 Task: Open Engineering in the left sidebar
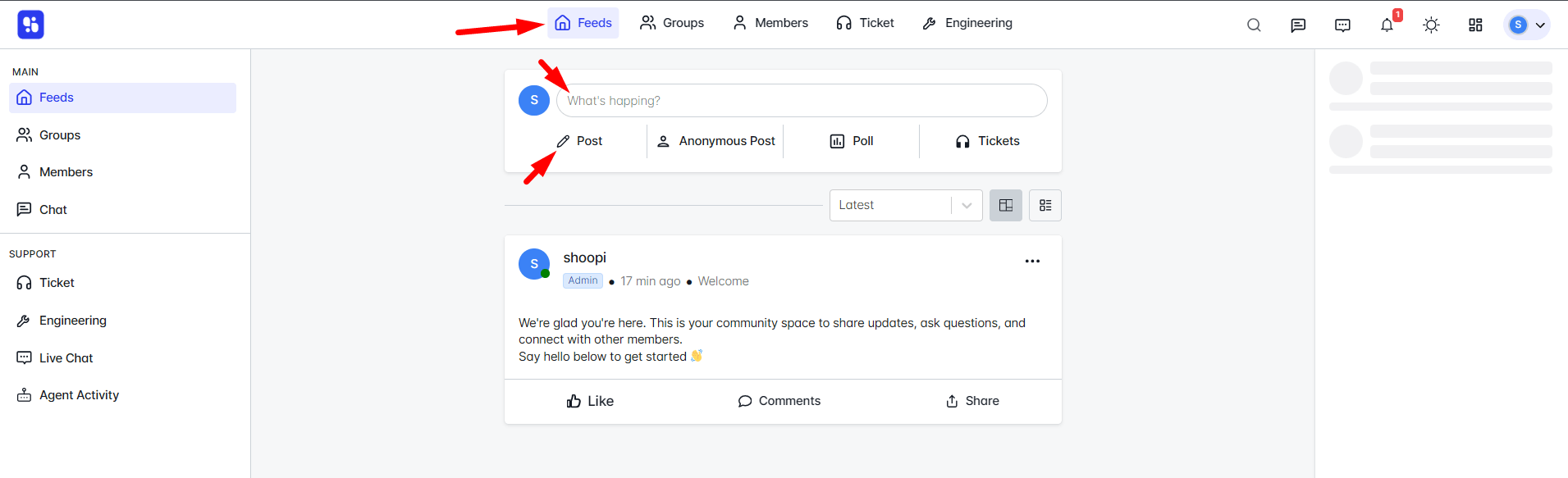(x=122, y=321)
